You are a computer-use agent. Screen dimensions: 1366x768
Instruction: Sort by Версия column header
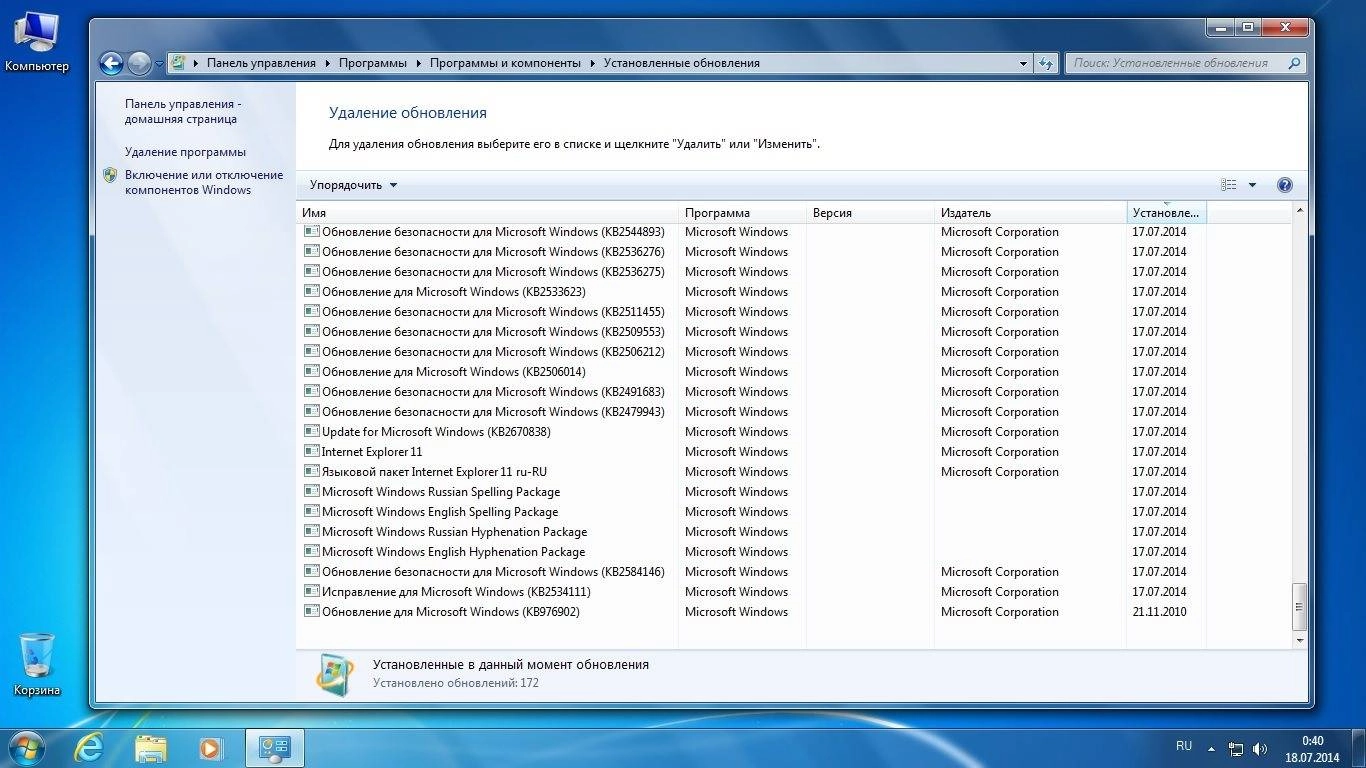[x=870, y=213]
